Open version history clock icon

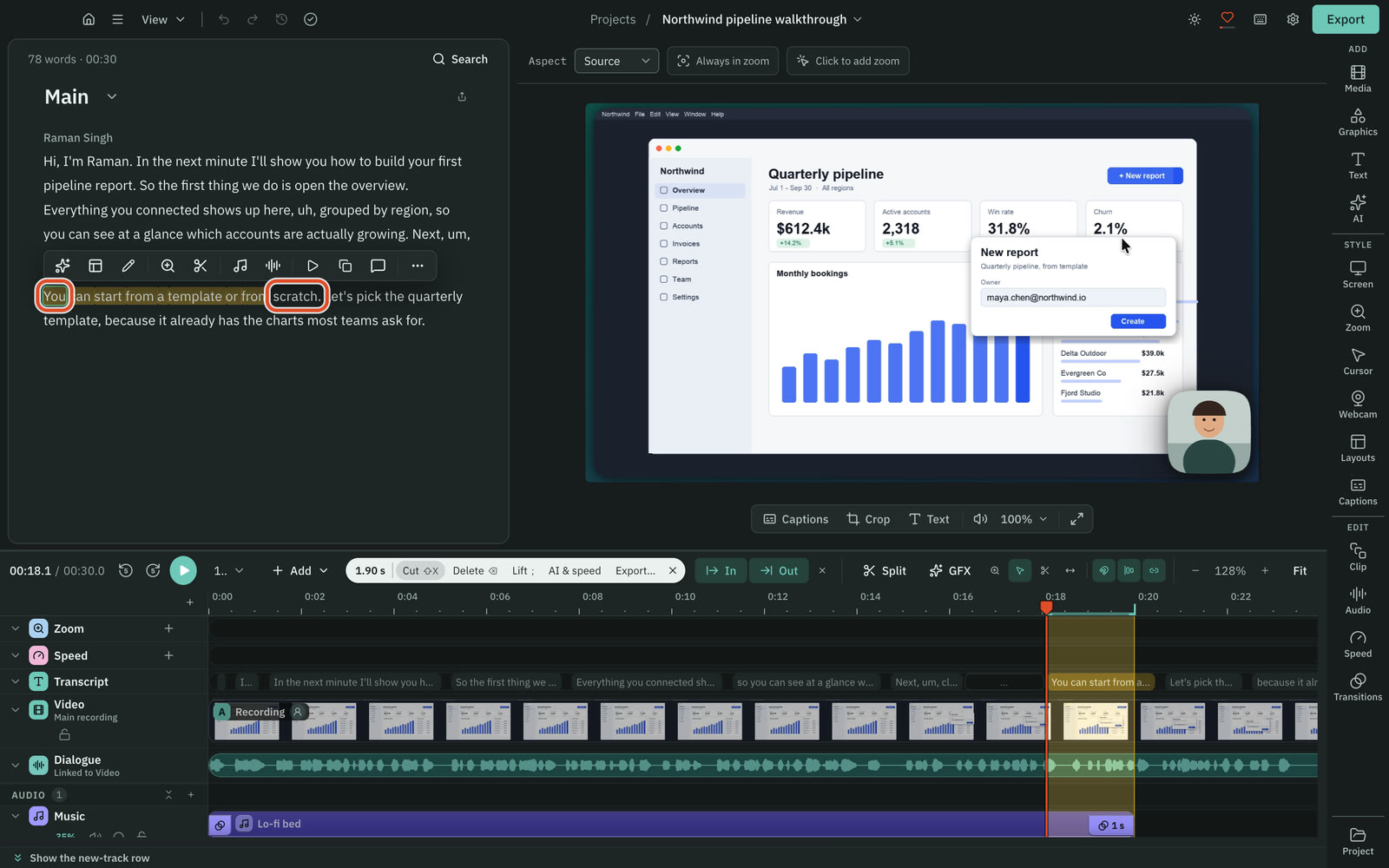click(281, 19)
